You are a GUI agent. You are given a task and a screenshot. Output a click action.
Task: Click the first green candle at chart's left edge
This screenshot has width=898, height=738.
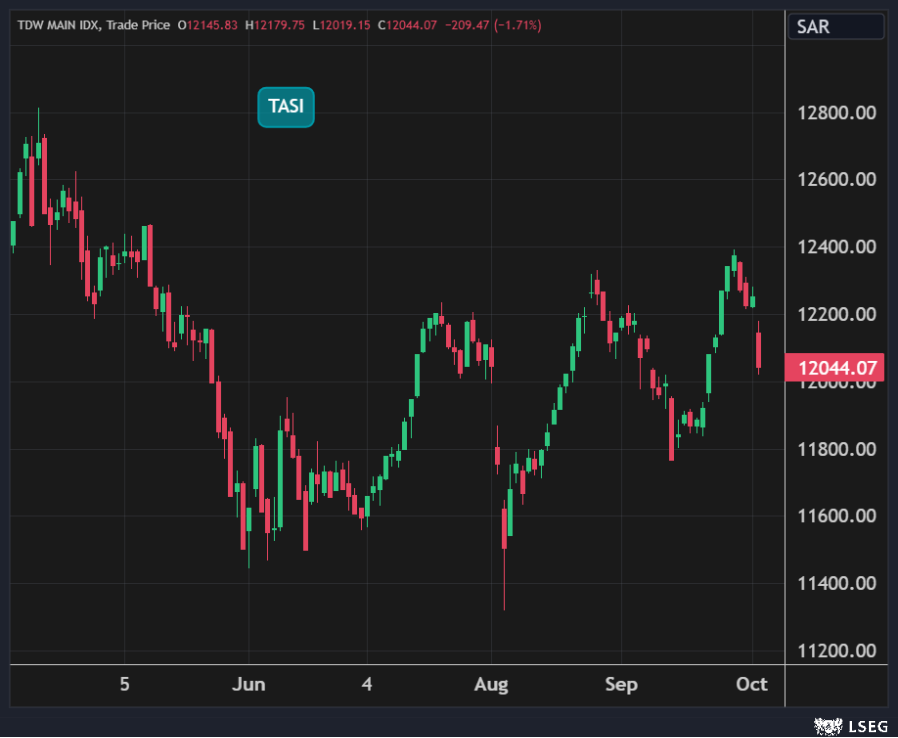(13, 233)
